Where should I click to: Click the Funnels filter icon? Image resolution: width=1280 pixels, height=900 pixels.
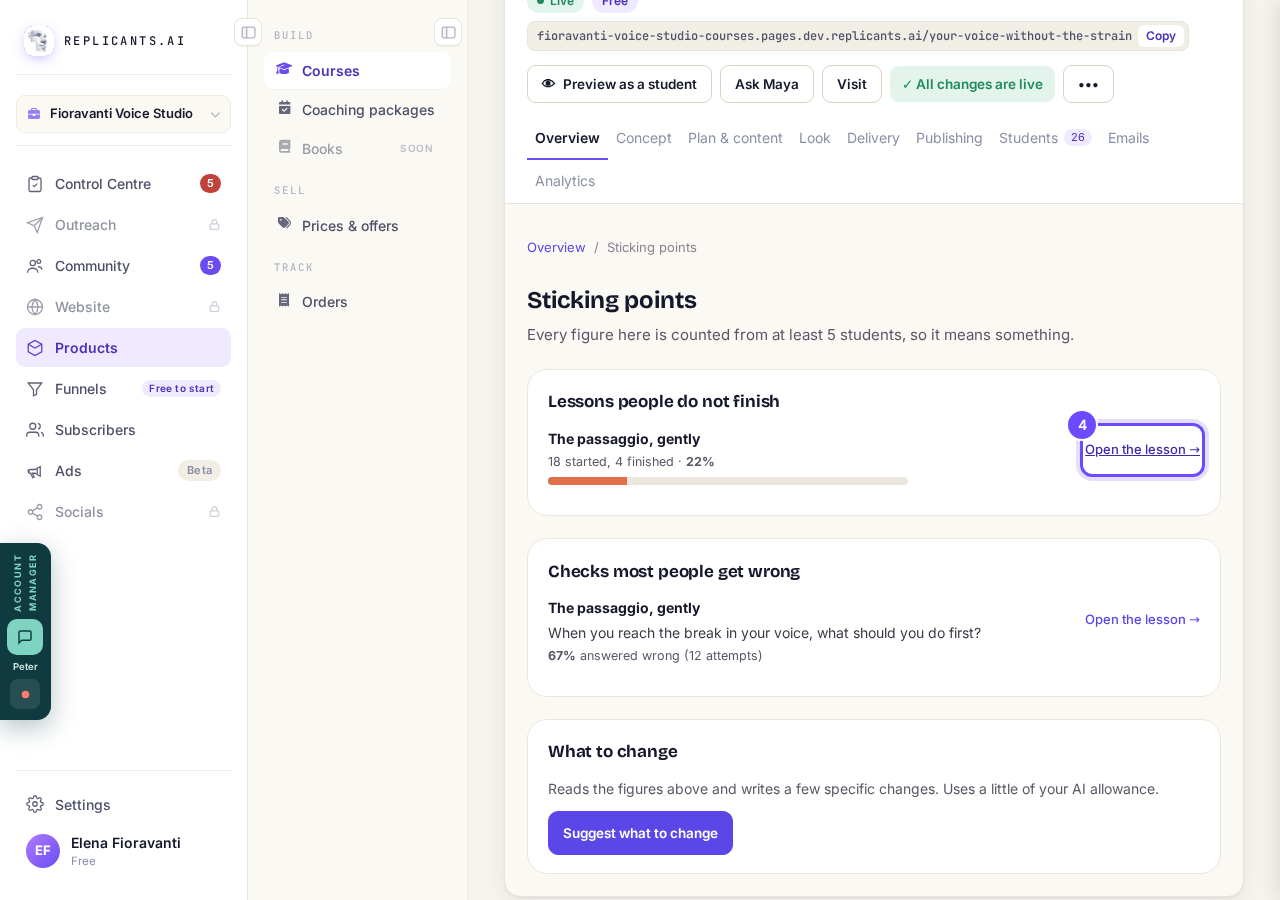pyautogui.click(x=35, y=389)
